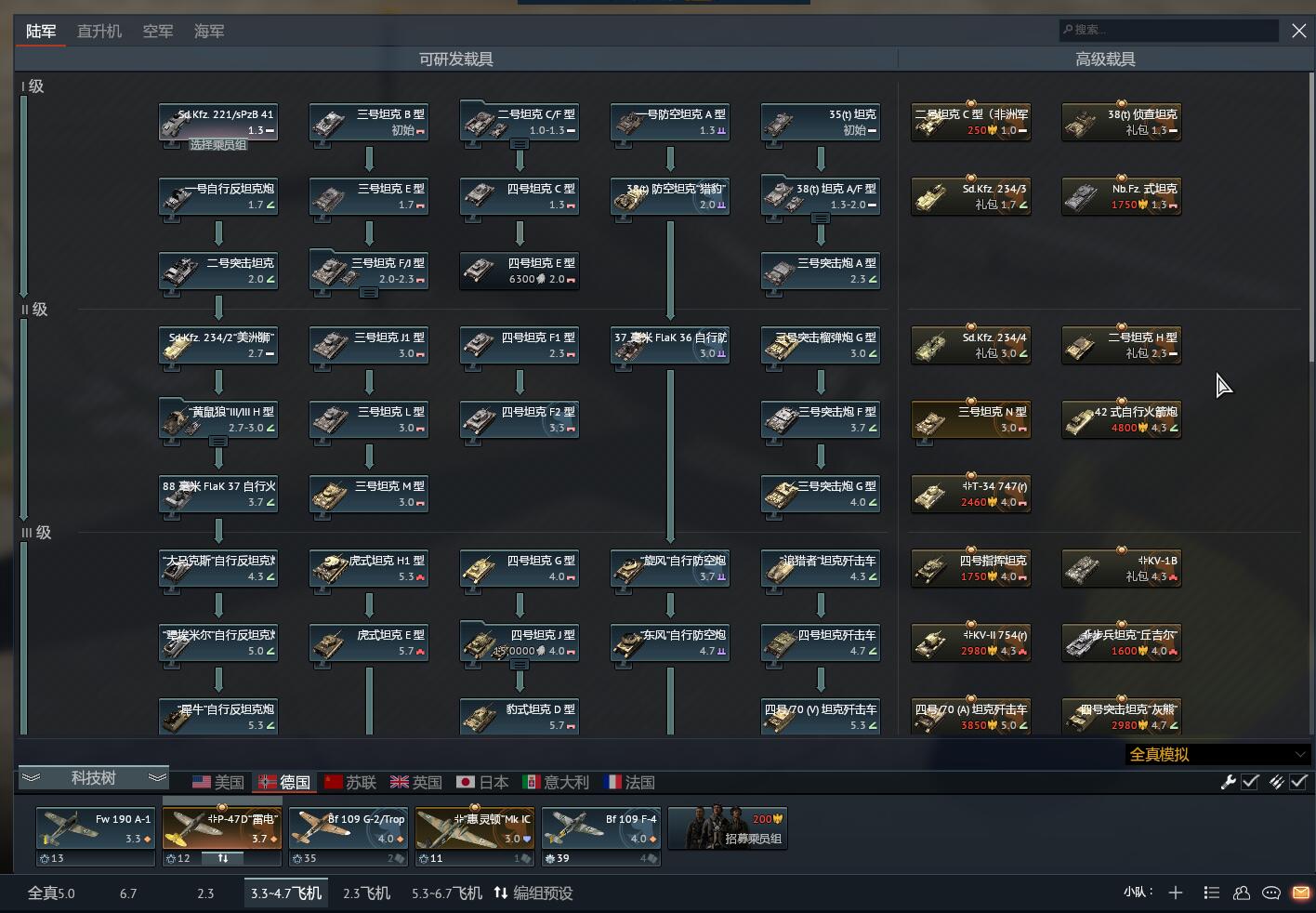Select the 四号坦克 F2 型 vehicle card
Screen dimensions: 1316x913
click(x=520, y=419)
